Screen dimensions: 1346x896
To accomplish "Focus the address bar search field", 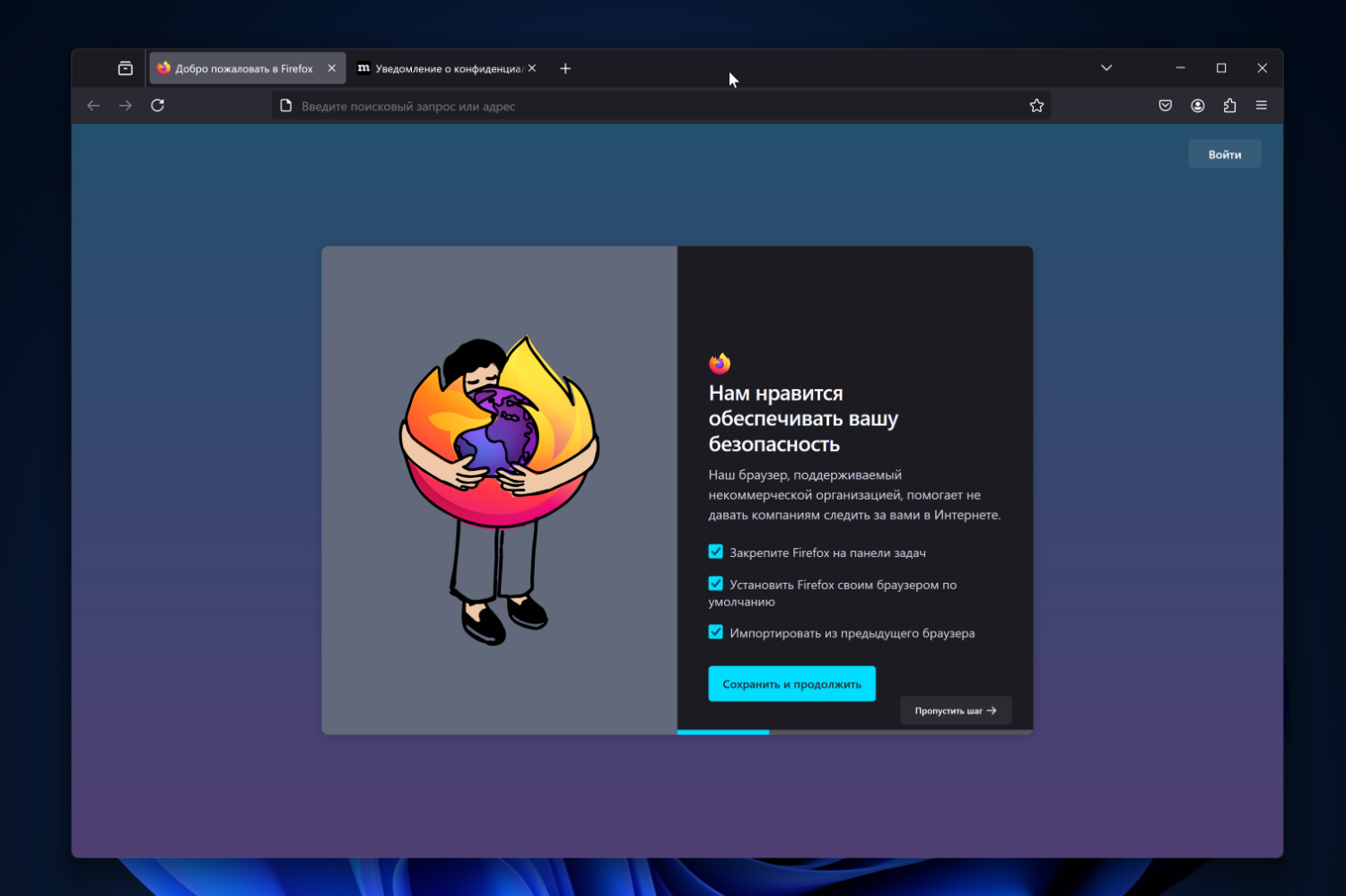I will pyautogui.click(x=661, y=106).
